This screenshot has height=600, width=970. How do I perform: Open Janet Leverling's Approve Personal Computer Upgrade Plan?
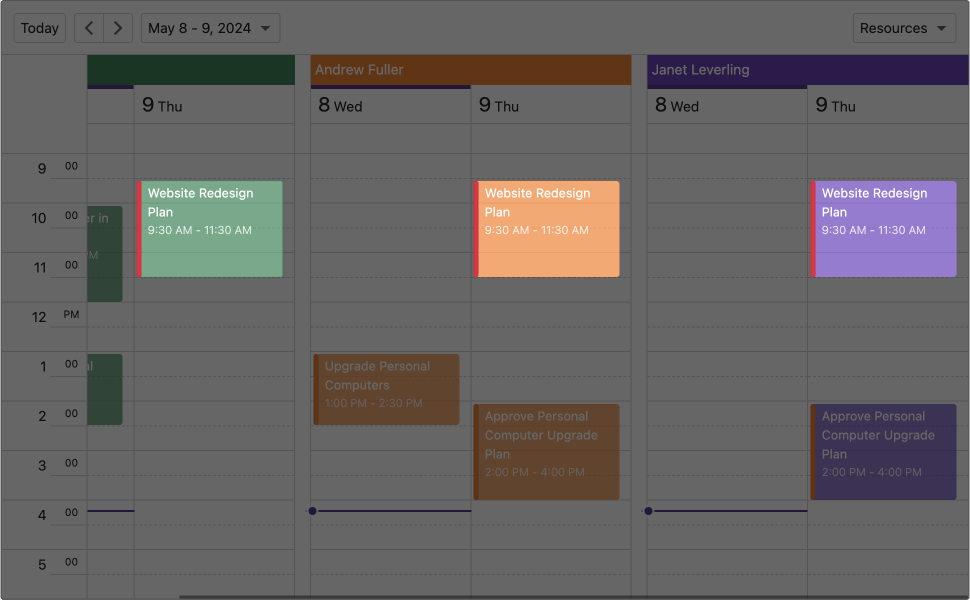[x=883, y=452]
